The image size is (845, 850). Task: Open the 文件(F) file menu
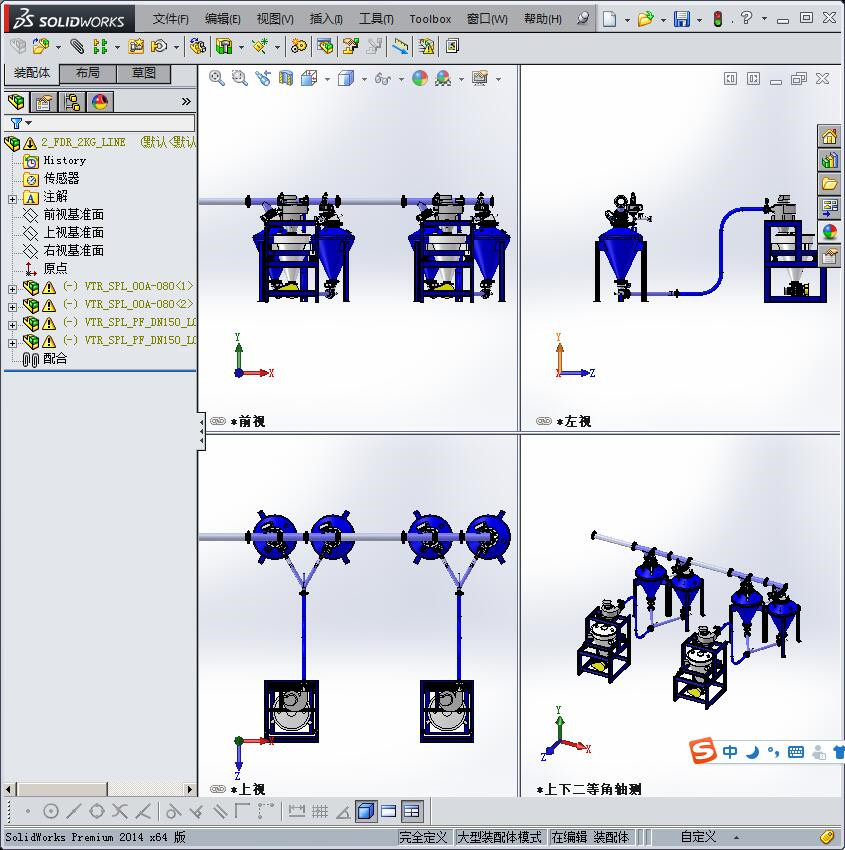coord(170,19)
